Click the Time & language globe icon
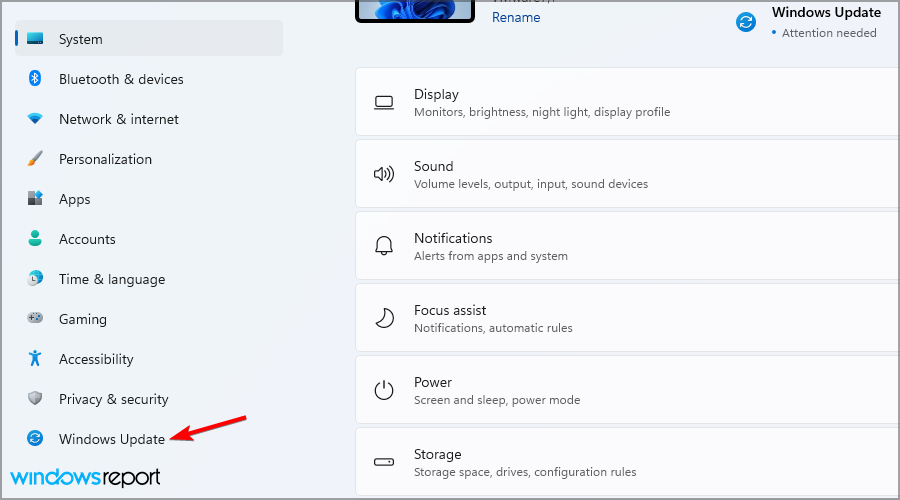The image size is (900, 500). pyautogui.click(x=35, y=278)
